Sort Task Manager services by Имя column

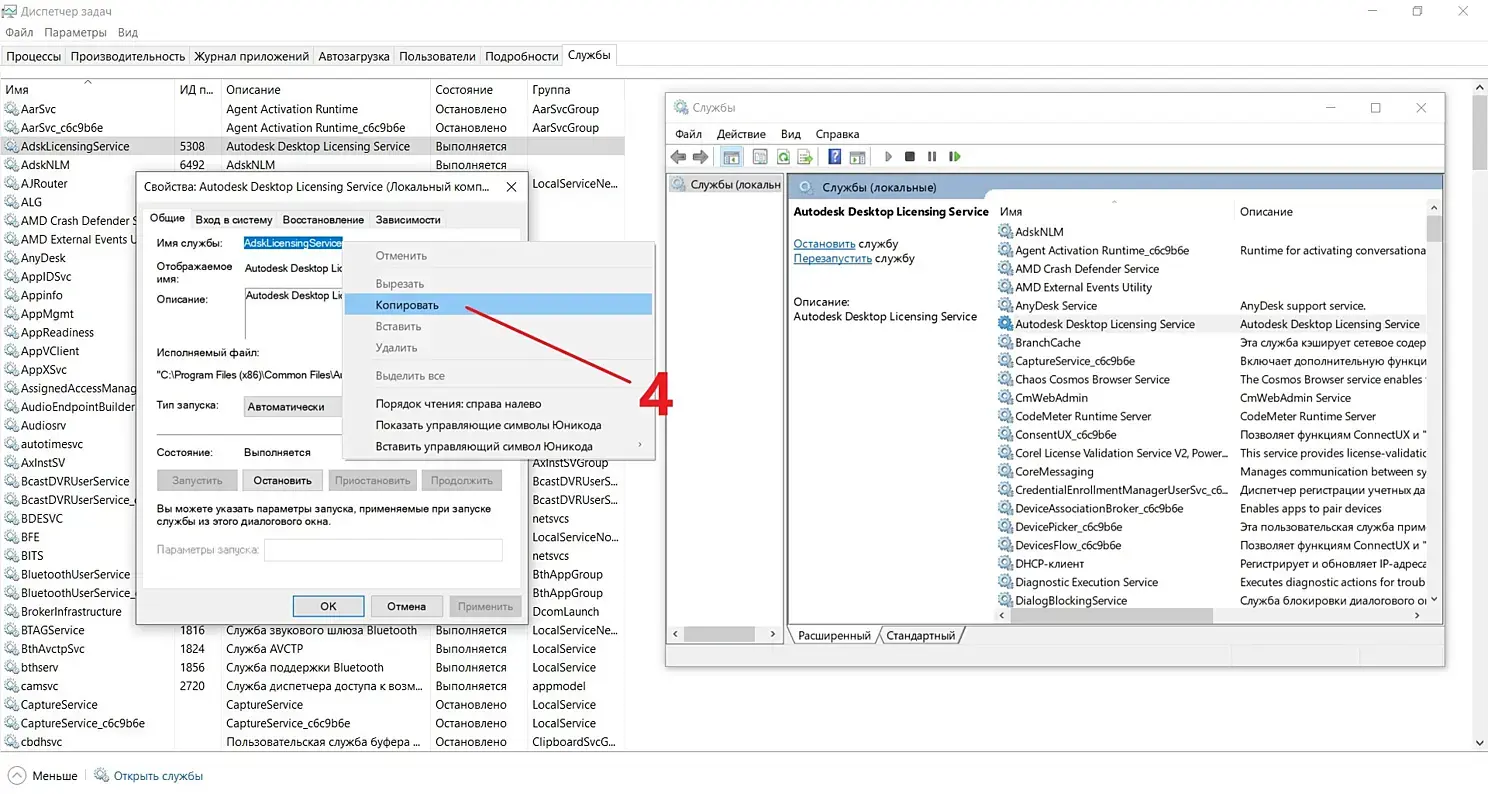click(x=88, y=90)
